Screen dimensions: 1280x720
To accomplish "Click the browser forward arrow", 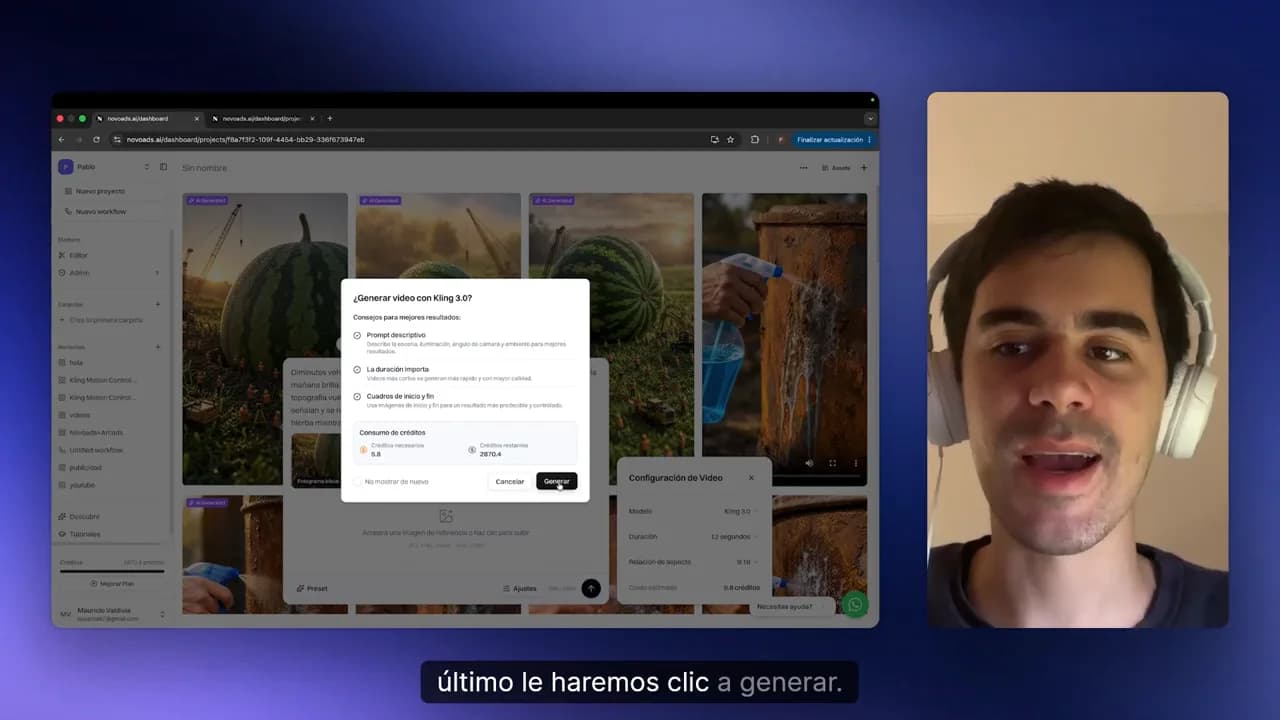I will pos(78,139).
